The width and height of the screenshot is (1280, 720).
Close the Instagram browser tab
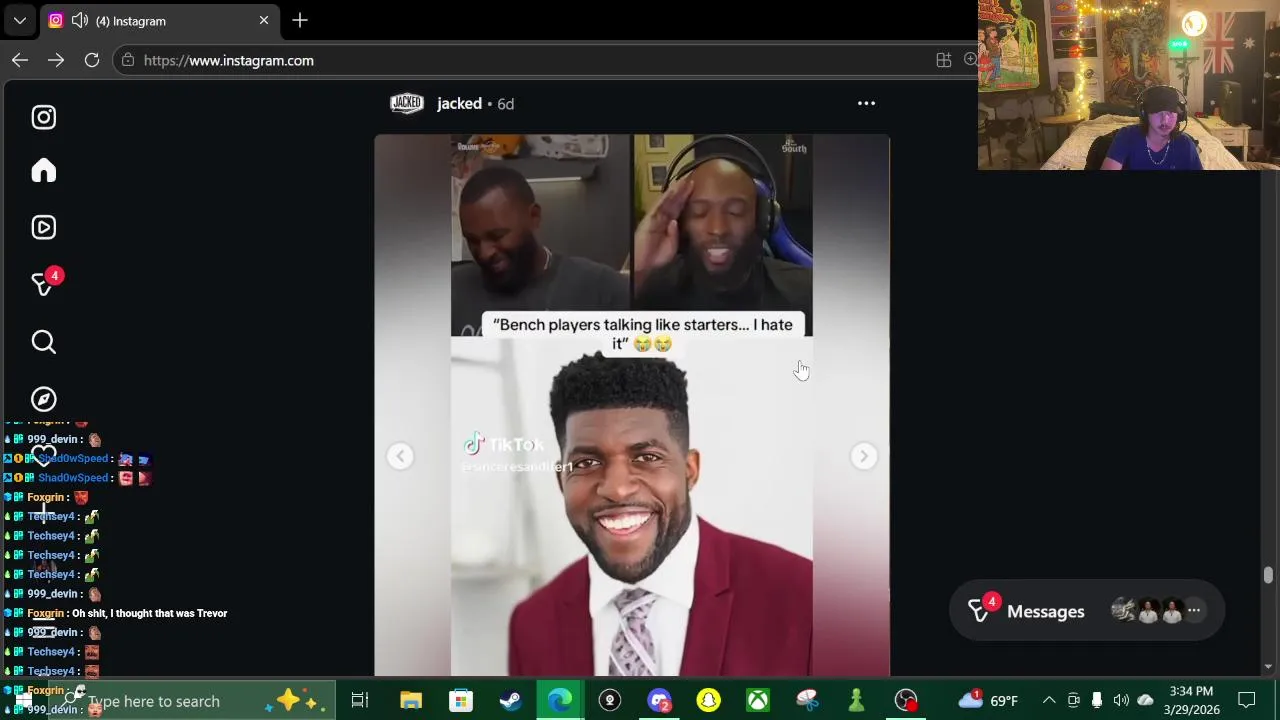(x=264, y=20)
